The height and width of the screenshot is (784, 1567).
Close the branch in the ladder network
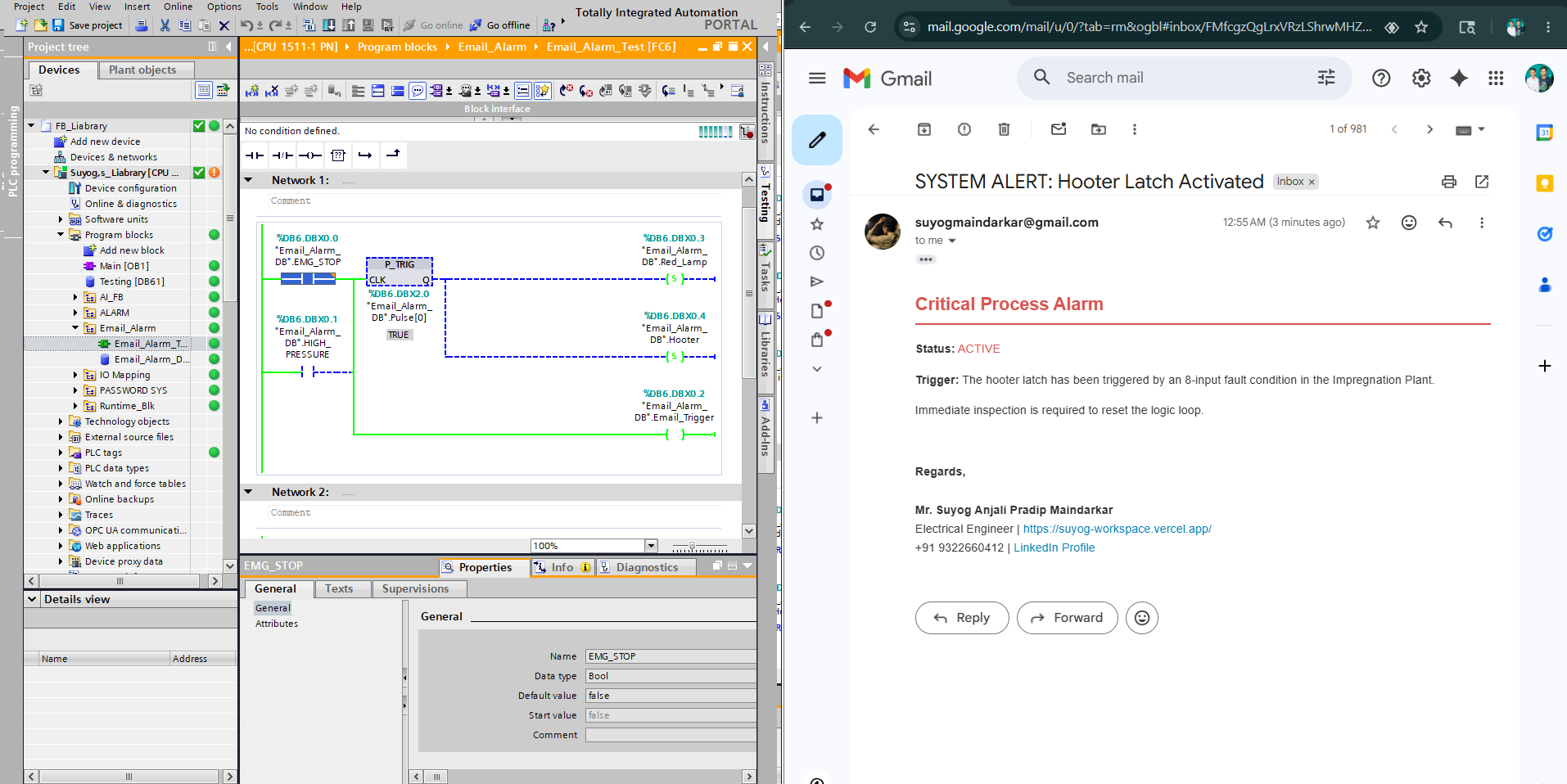393,154
